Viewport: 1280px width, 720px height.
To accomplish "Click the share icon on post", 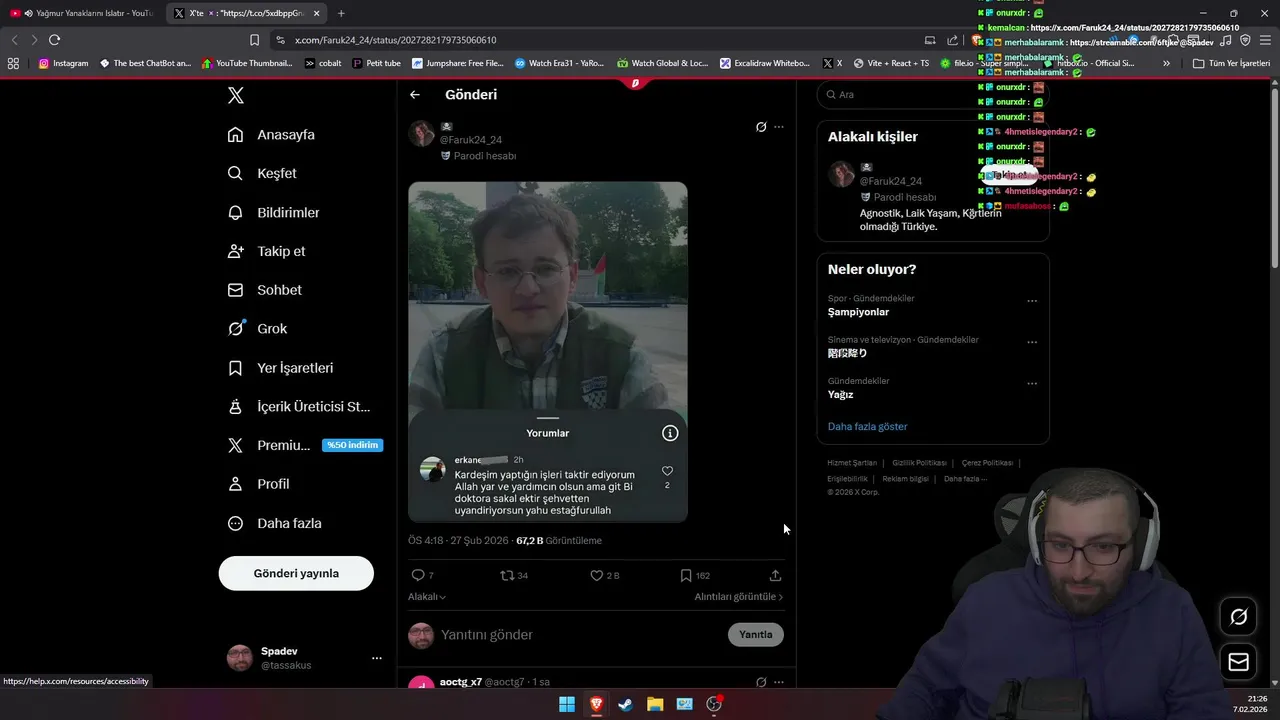I will 775,575.
